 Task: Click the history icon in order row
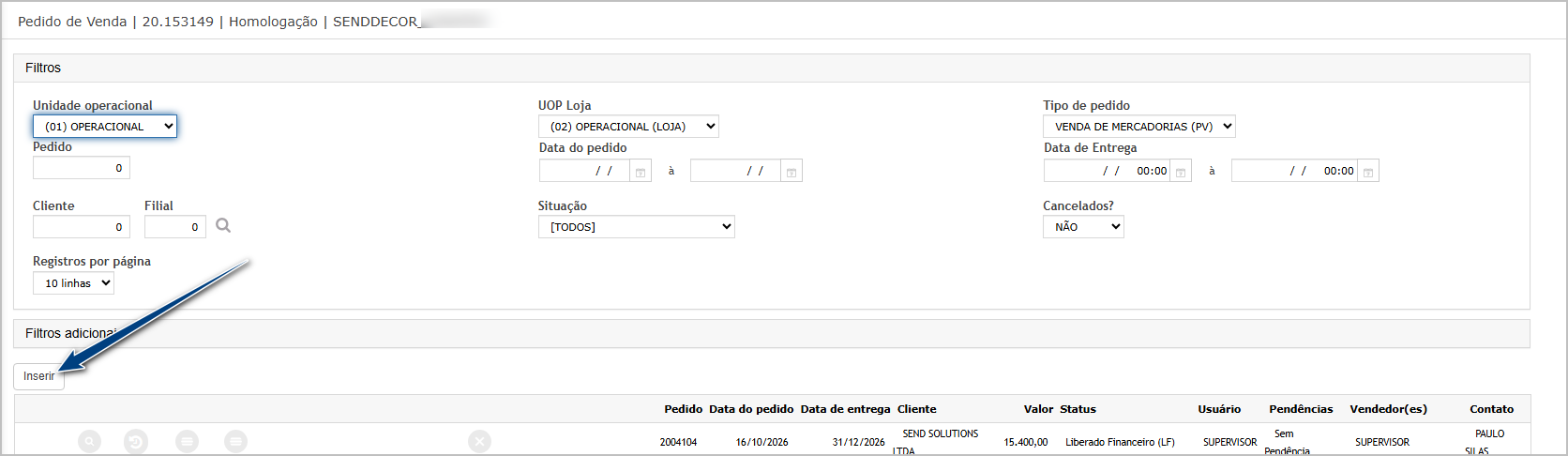(136, 441)
